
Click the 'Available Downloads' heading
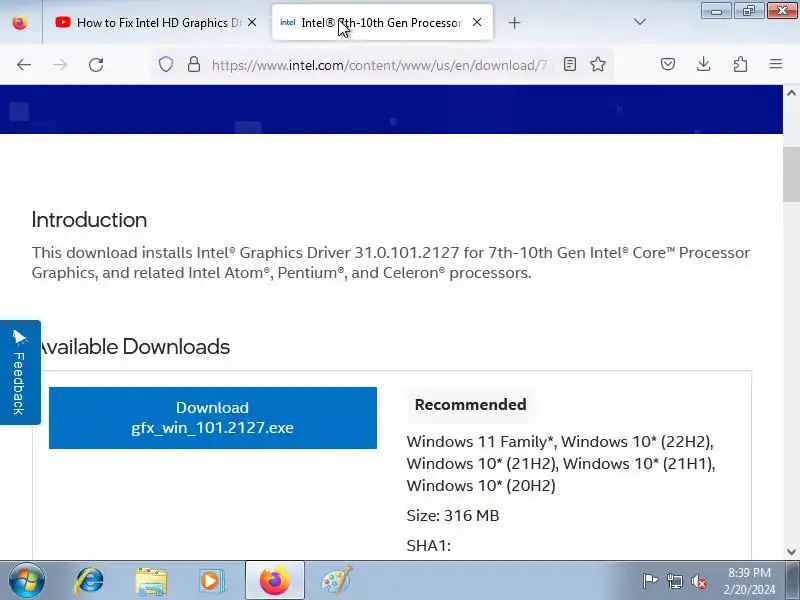(134, 347)
